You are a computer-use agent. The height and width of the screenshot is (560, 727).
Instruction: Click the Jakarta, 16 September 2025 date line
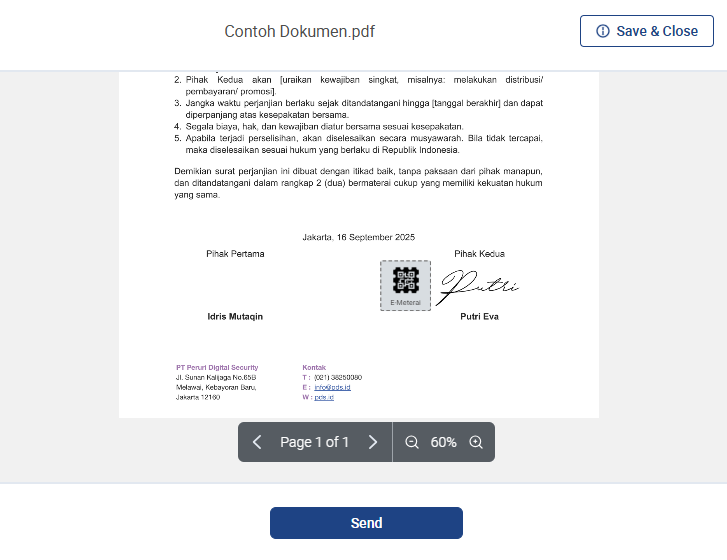coord(358,237)
